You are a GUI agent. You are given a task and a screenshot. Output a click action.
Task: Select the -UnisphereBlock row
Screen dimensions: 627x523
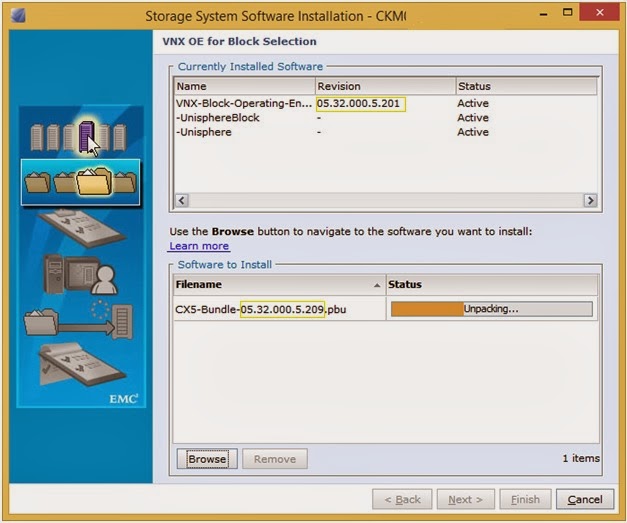point(385,118)
